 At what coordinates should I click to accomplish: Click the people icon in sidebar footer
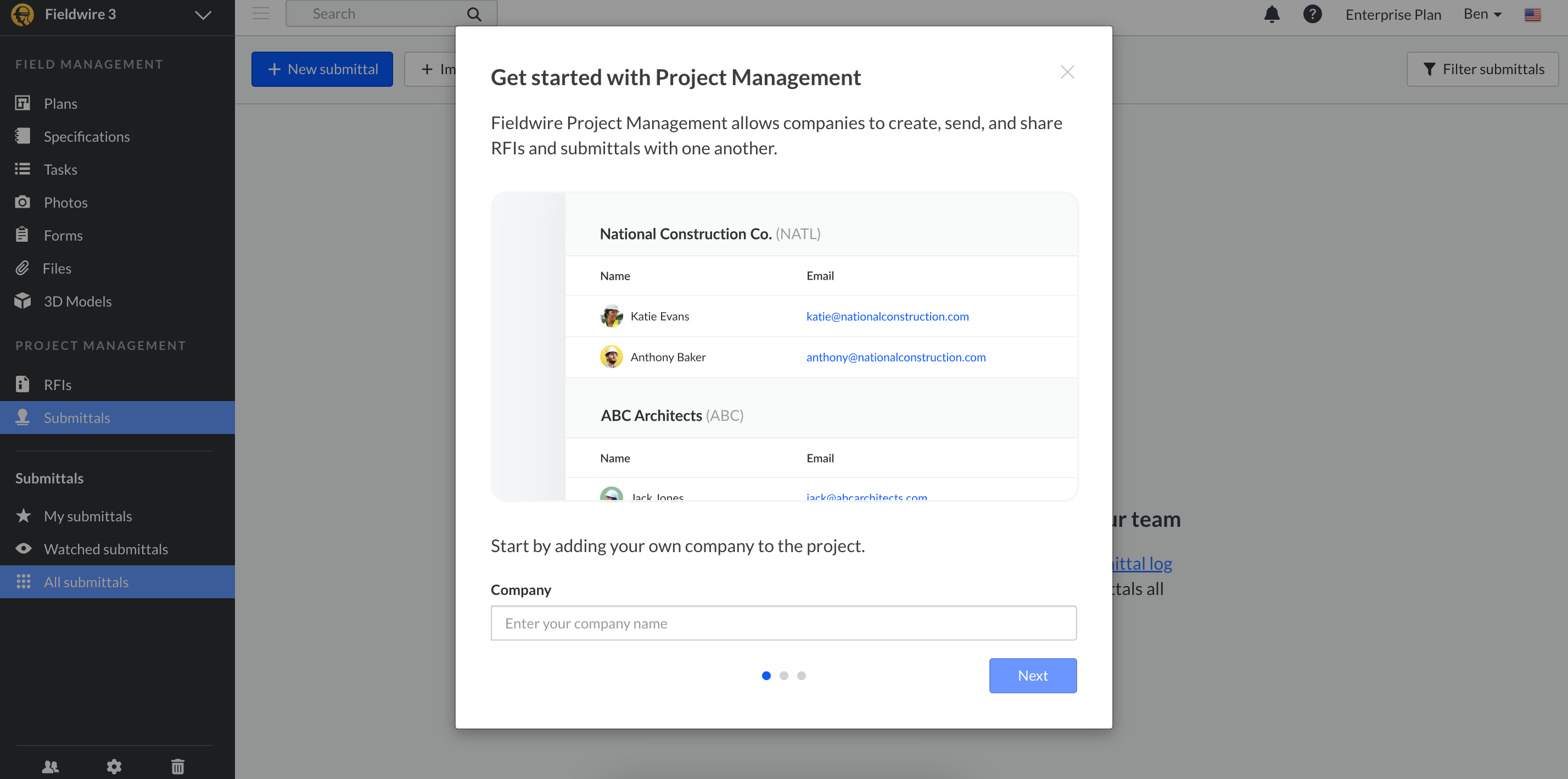pos(51,766)
